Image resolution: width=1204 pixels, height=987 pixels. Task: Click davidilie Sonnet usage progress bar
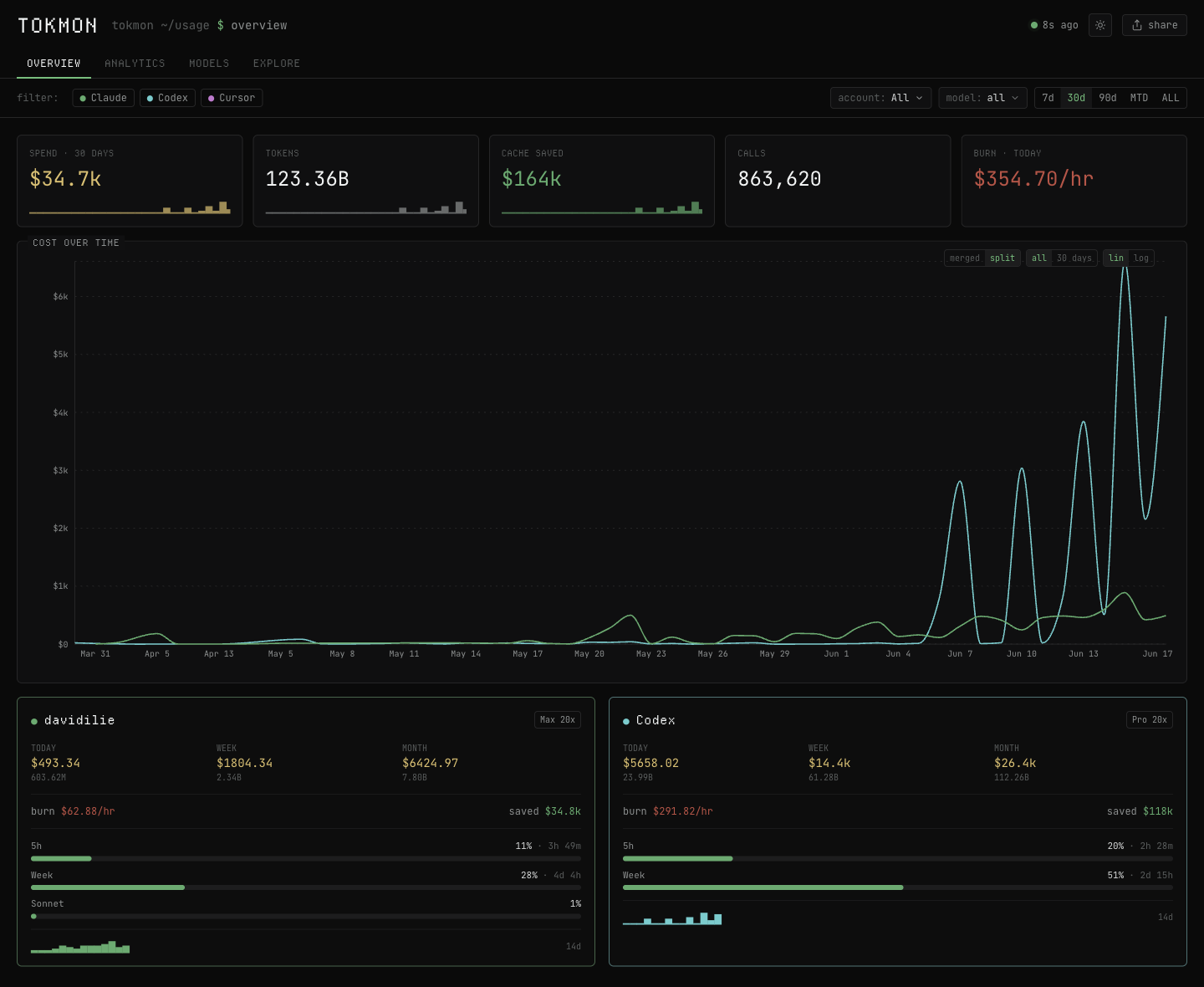[306, 916]
